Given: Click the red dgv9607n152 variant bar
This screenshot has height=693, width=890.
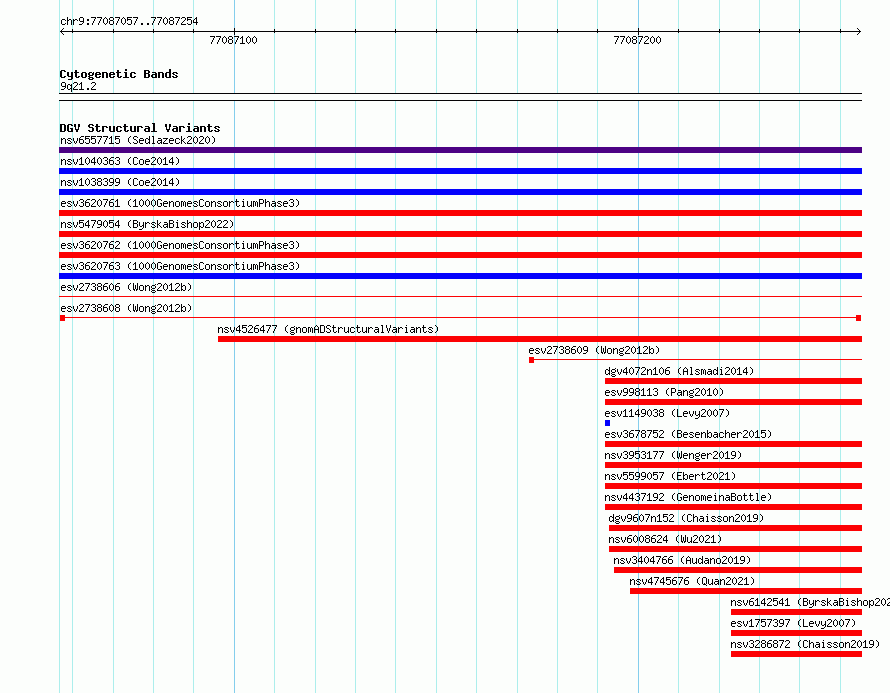Looking at the screenshot, I should click(x=736, y=528).
